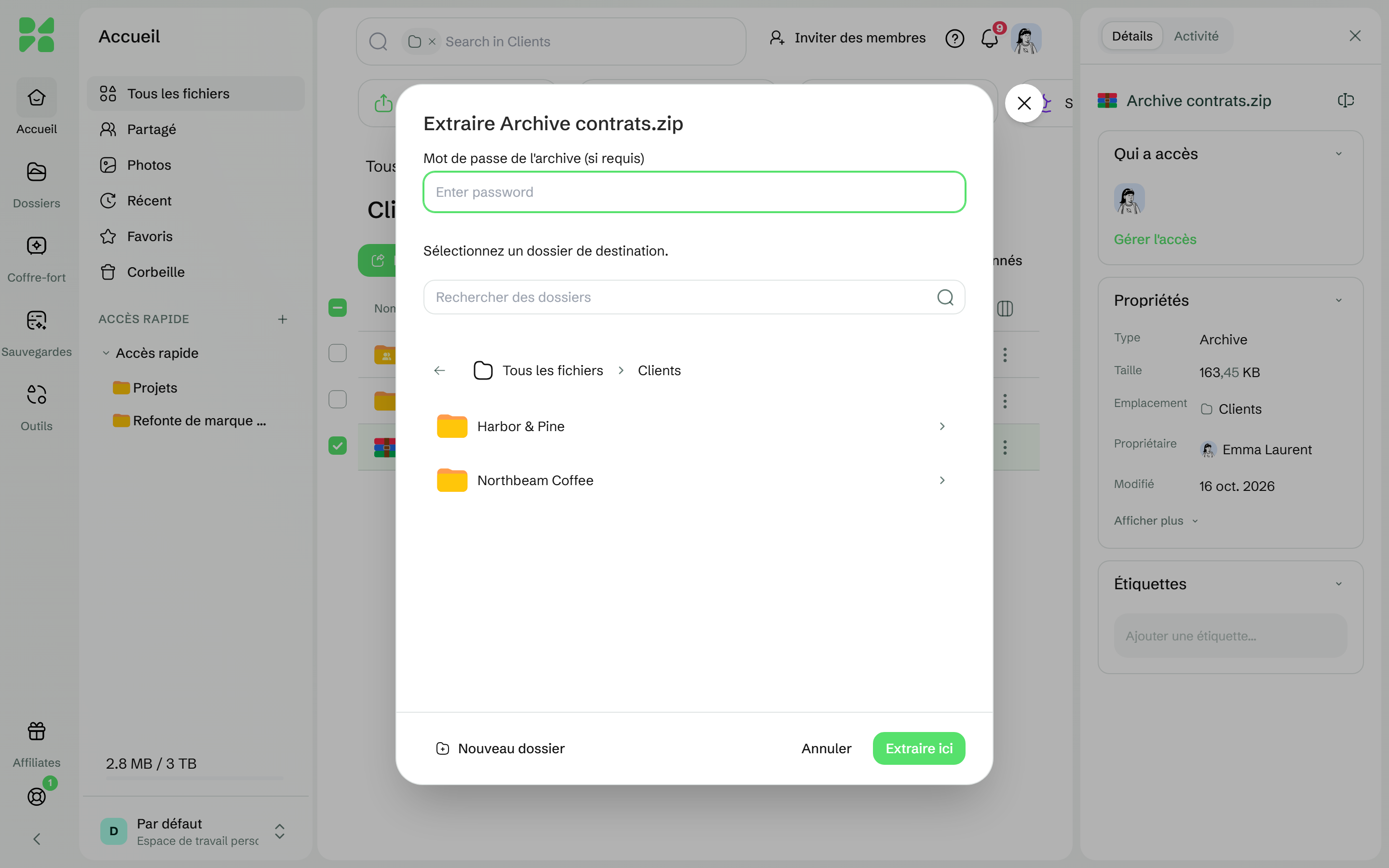Click the search icon in Rechercher des dossiers
This screenshot has width=1389, height=868.
pyautogui.click(x=945, y=297)
